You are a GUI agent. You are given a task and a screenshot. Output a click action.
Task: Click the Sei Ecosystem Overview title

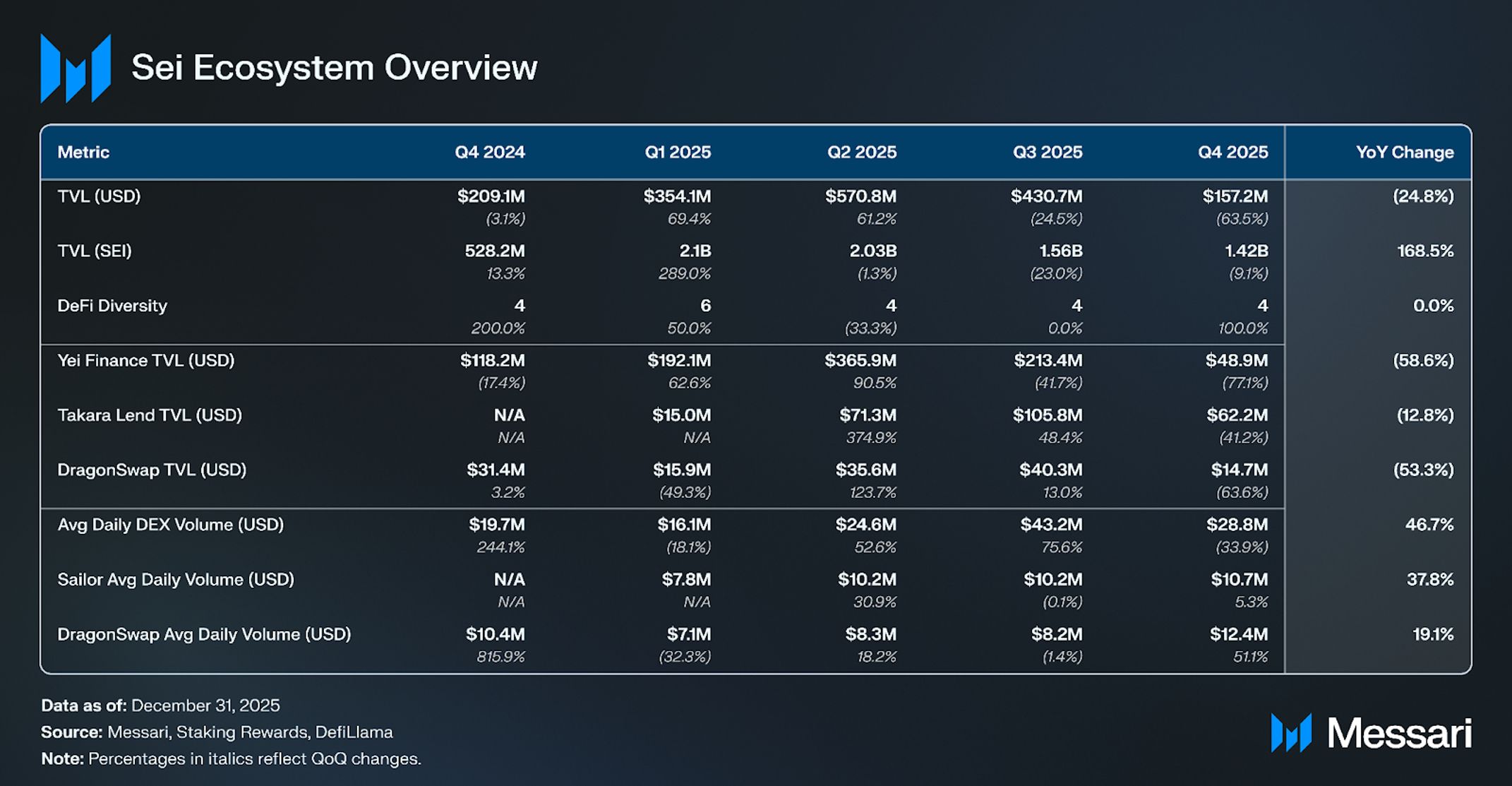tap(334, 69)
